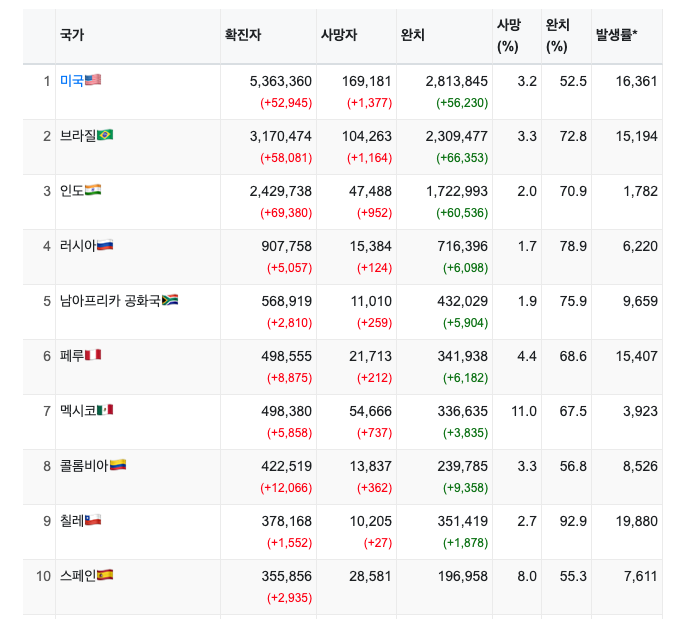Select the 브라질 country name
The image size is (684, 619).
tap(78, 136)
